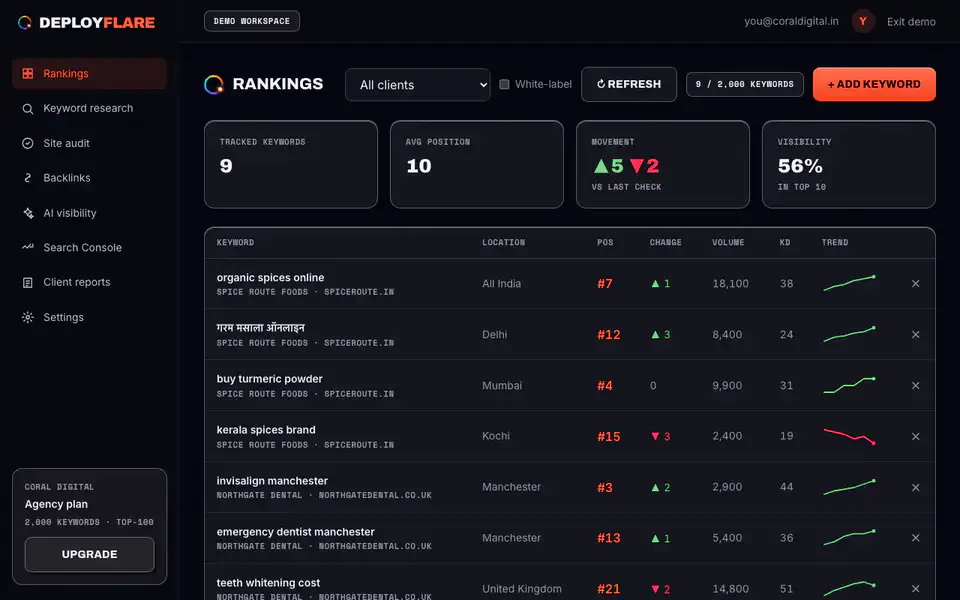Delete the buy turmeric powder keyword
Image resolution: width=960 pixels, height=600 pixels.
(915, 385)
